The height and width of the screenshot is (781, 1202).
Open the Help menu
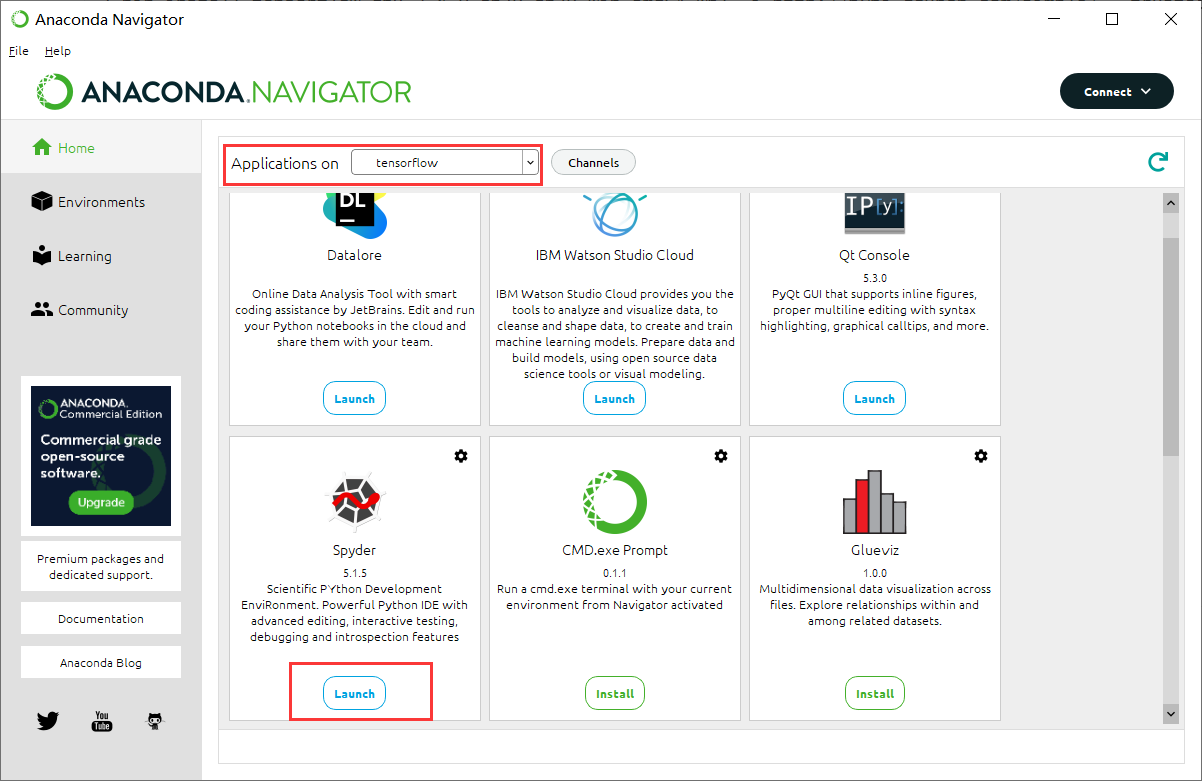(x=58, y=51)
